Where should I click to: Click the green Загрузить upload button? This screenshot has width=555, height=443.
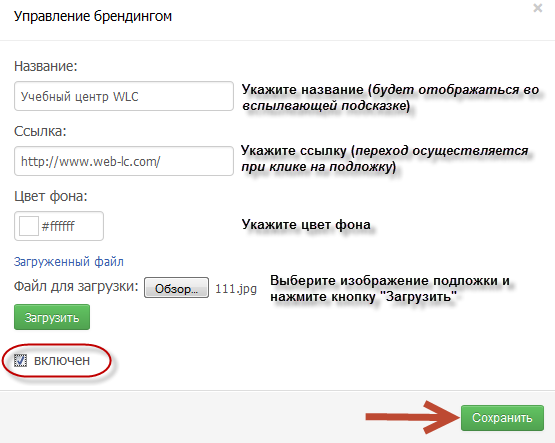pos(52,317)
